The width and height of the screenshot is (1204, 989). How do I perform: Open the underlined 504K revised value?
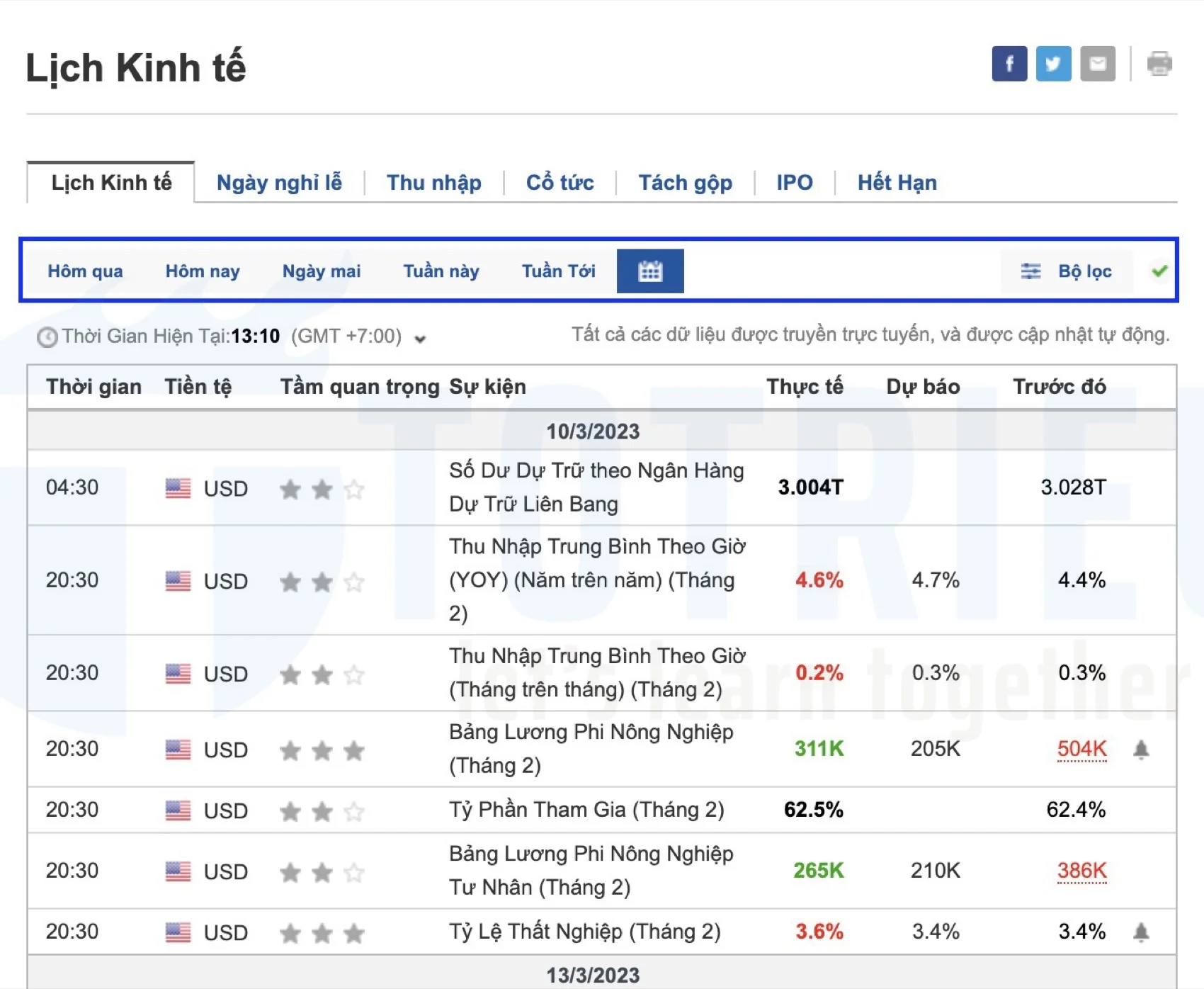click(x=1081, y=748)
